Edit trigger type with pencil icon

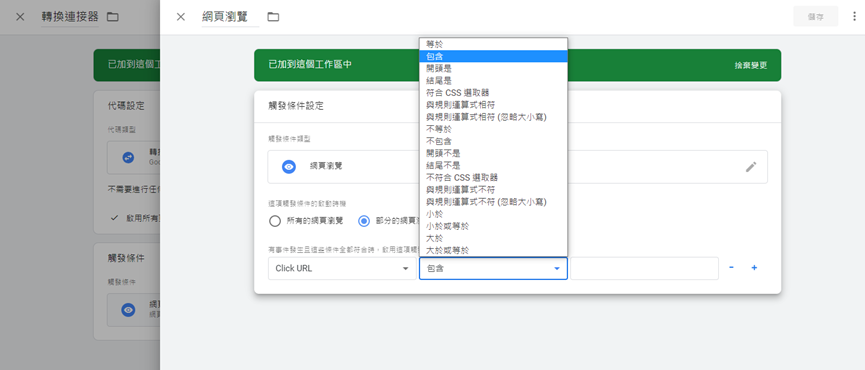751,167
